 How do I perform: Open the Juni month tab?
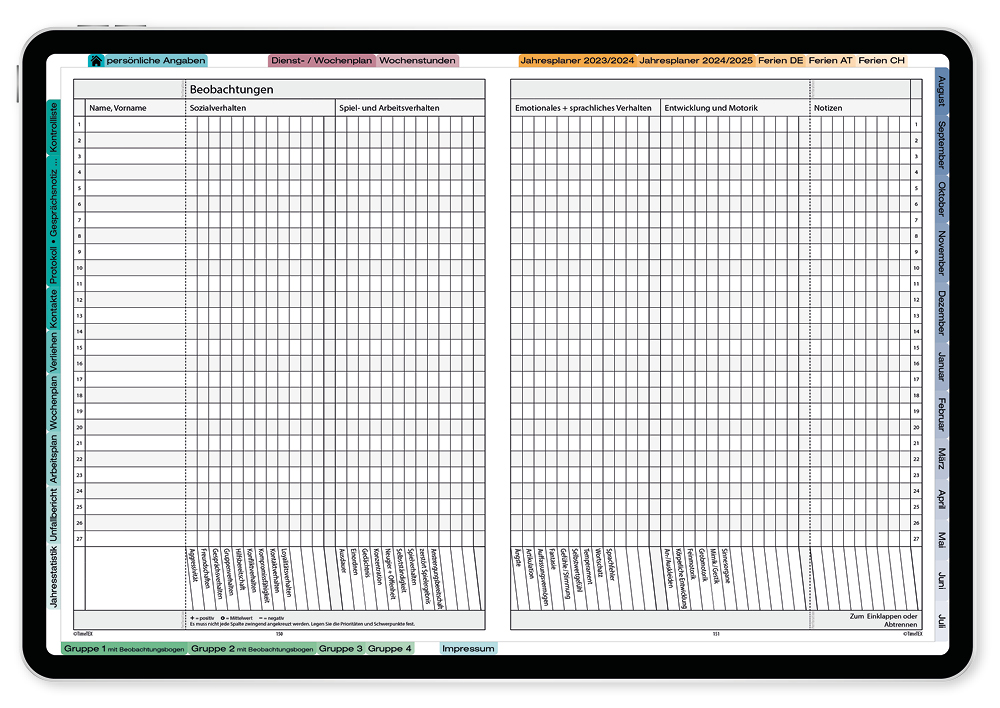941,580
